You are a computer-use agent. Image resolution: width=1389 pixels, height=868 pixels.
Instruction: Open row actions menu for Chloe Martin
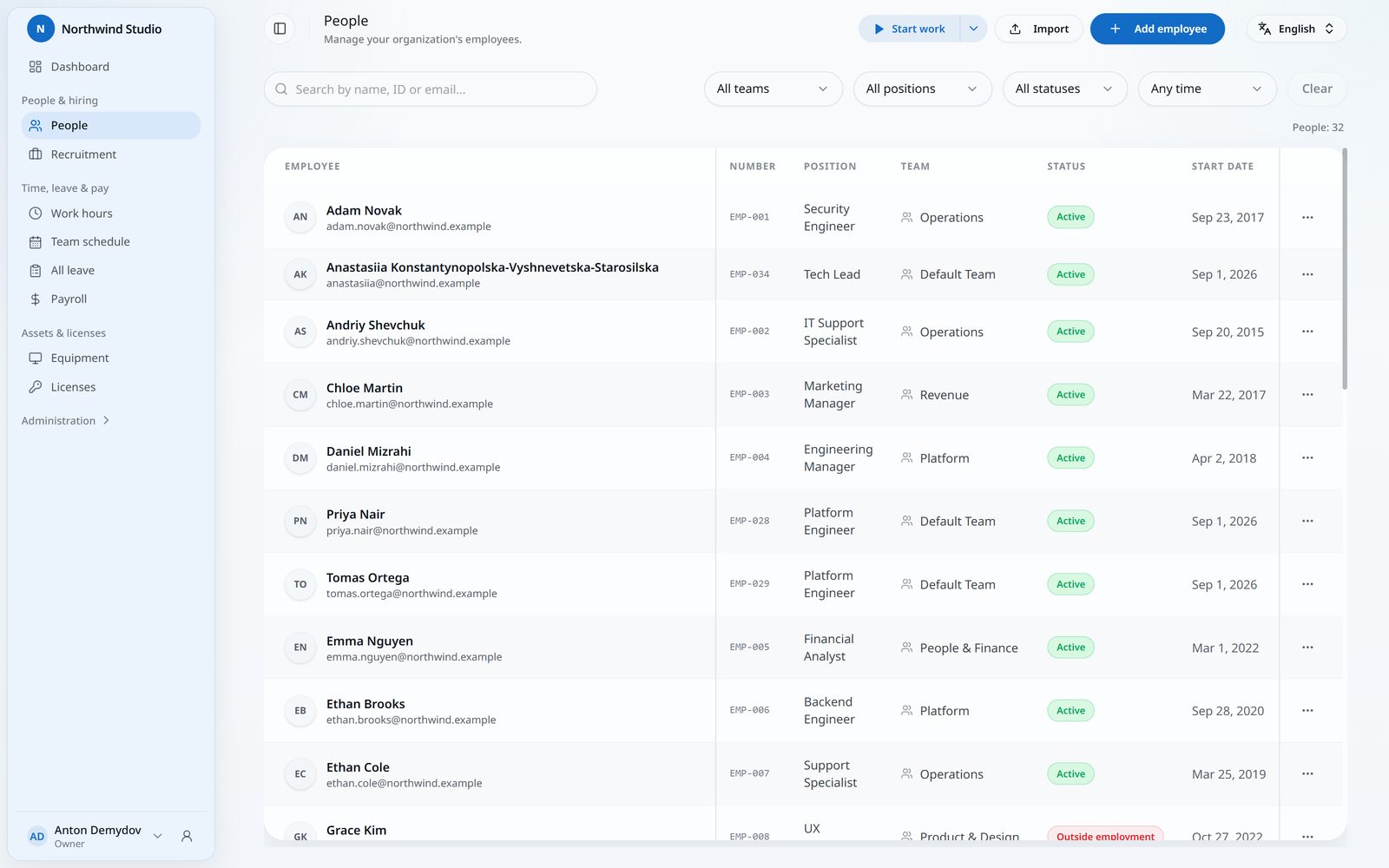point(1307,394)
